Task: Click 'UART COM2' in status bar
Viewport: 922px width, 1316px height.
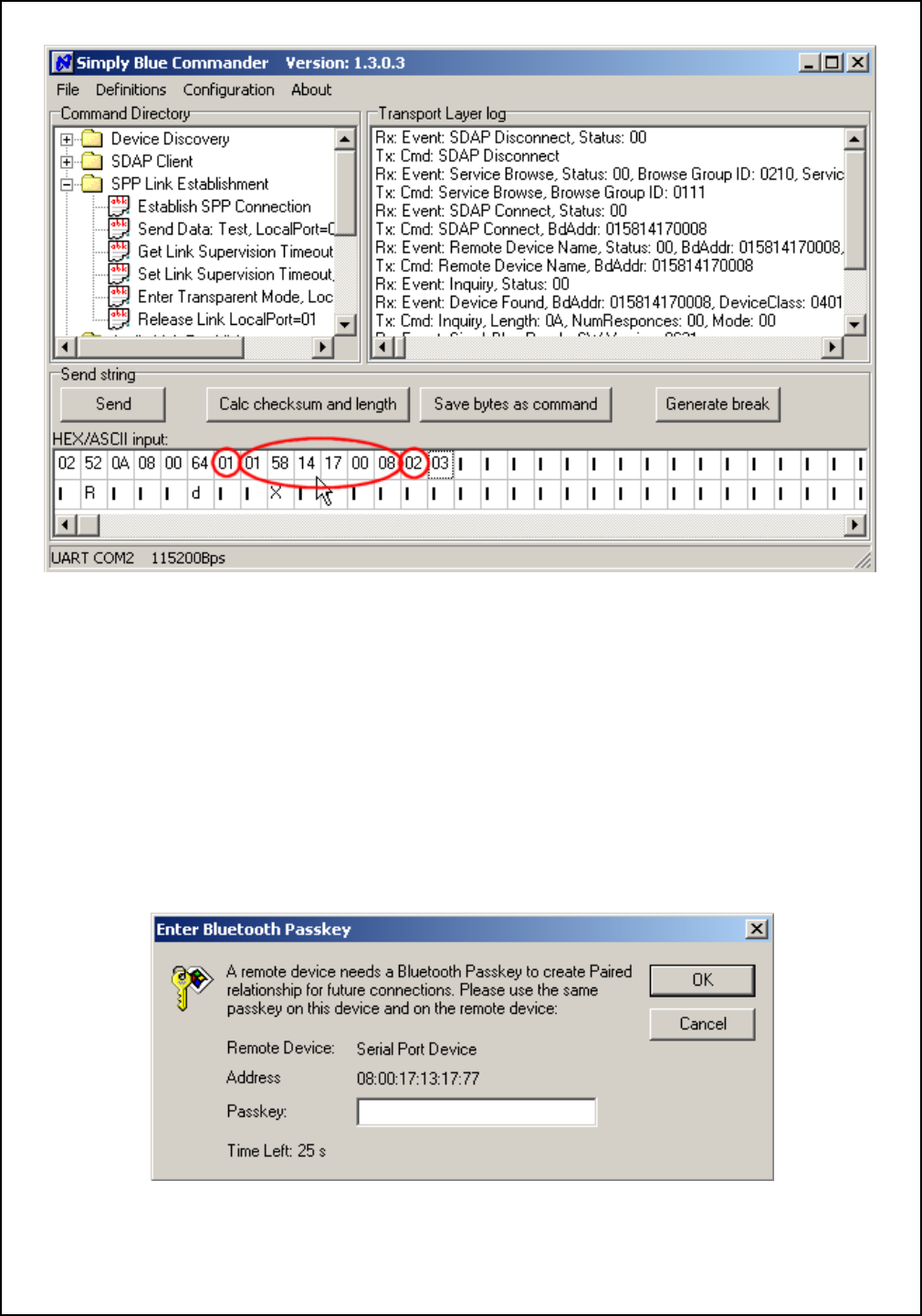Action: point(92,558)
